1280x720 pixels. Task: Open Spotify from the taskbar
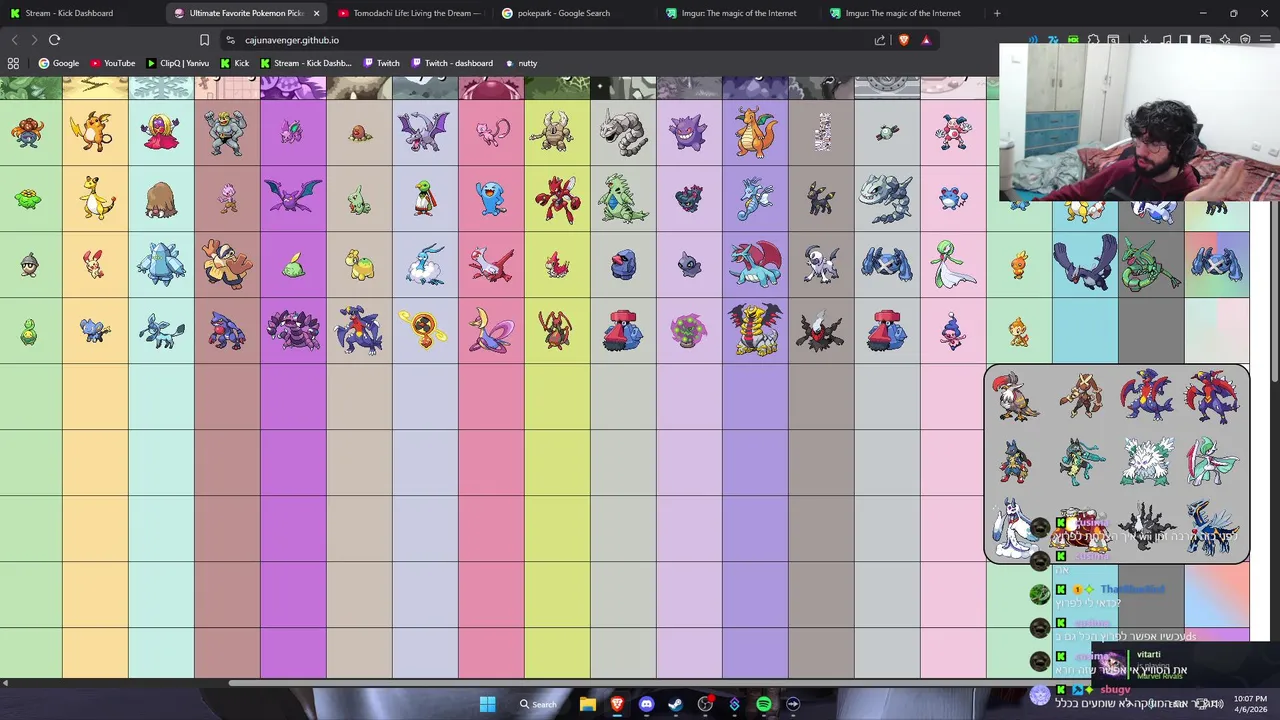[764, 704]
